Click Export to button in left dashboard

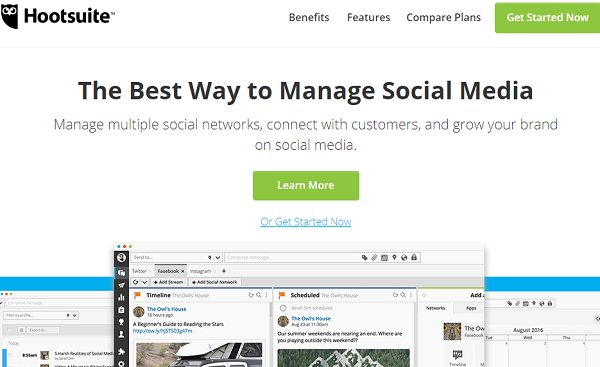pyautogui.click(x=43, y=330)
